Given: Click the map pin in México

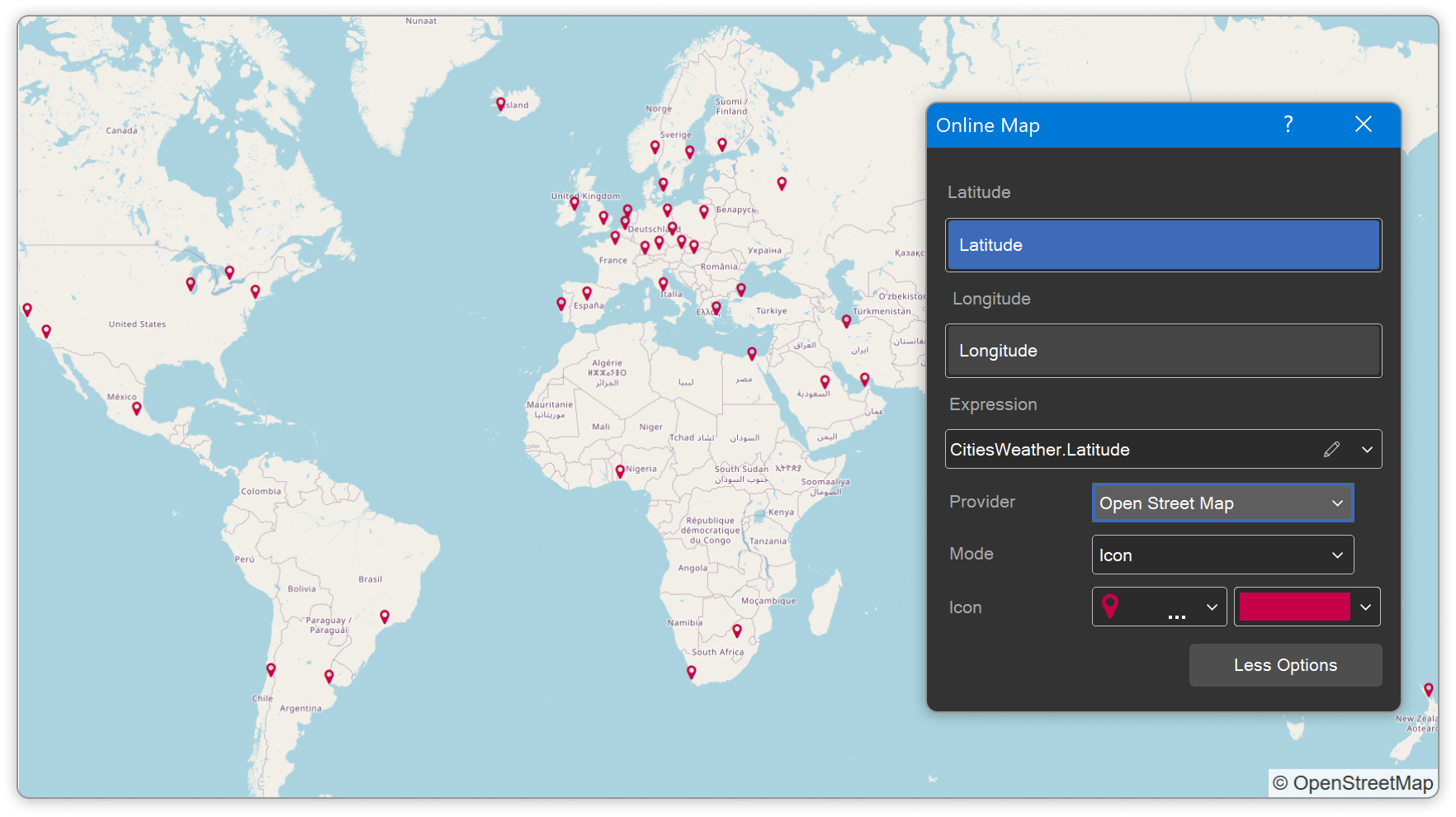Looking at the screenshot, I should pyautogui.click(x=137, y=408).
